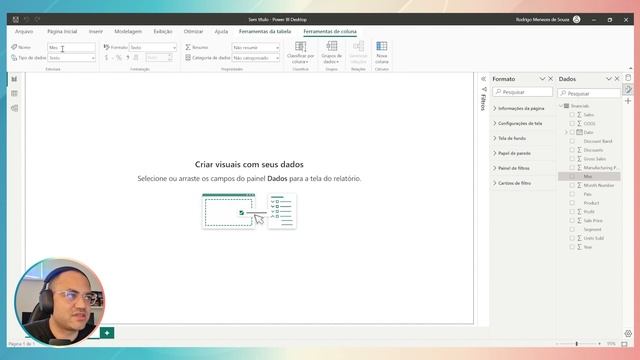Switch to Modelagem tab
Viewport: 640px width, 360px height.
tap(128, 31)
